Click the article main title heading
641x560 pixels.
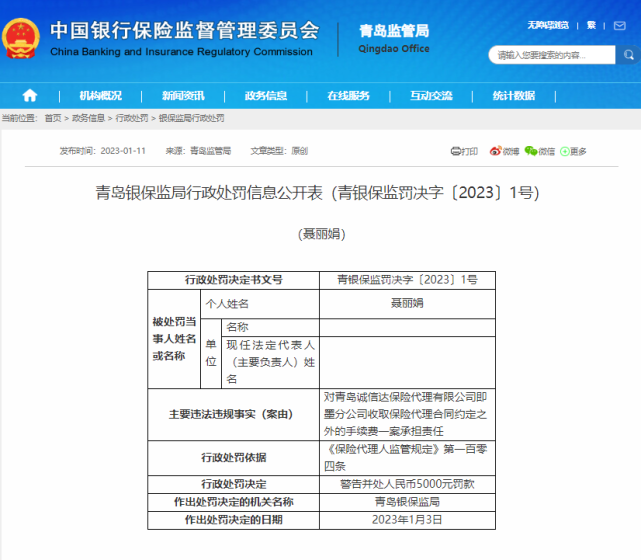pyautogui.click(x=318, y=193)
